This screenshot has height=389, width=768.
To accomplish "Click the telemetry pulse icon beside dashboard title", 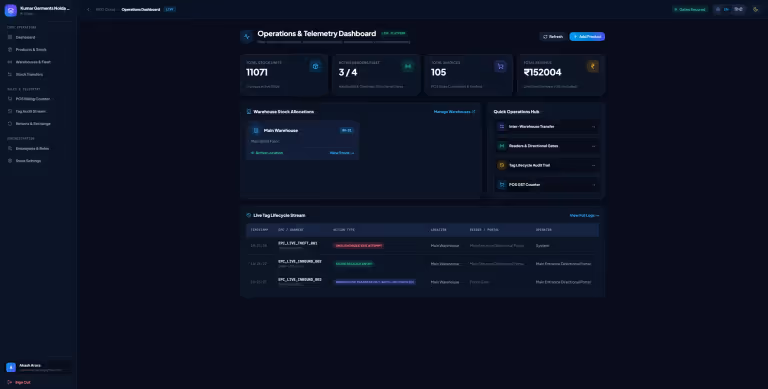I will coord(246,37).
